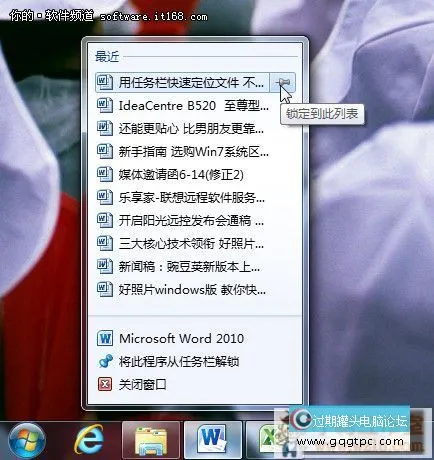Click the Excel taskbar button
Screen dimensions: 434x460
pyautogui.click(x=267, y=440)
